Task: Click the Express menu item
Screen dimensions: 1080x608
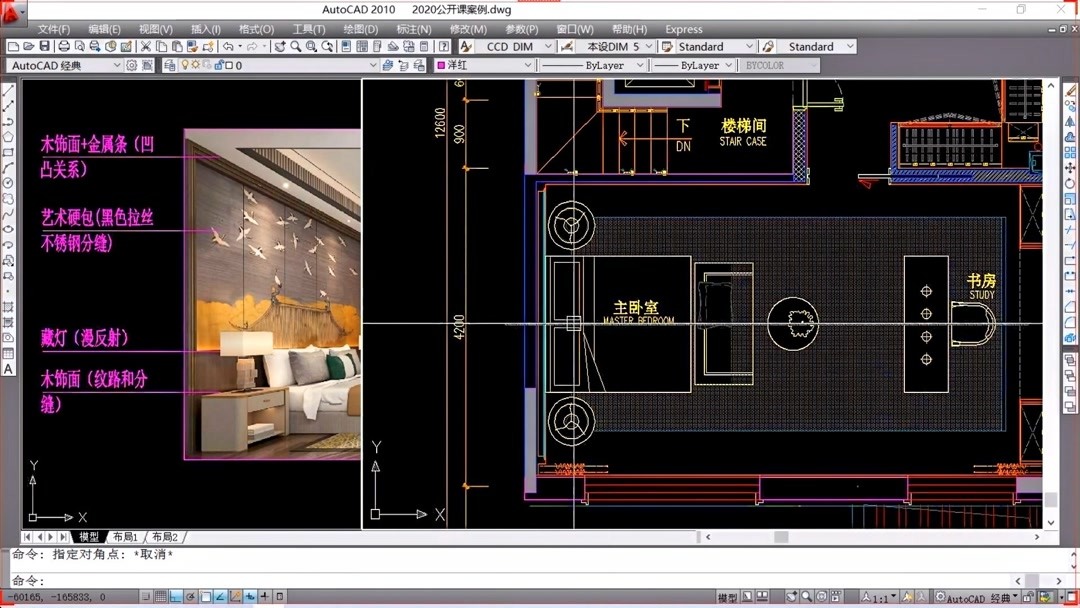Action: (x=684, y=29)
